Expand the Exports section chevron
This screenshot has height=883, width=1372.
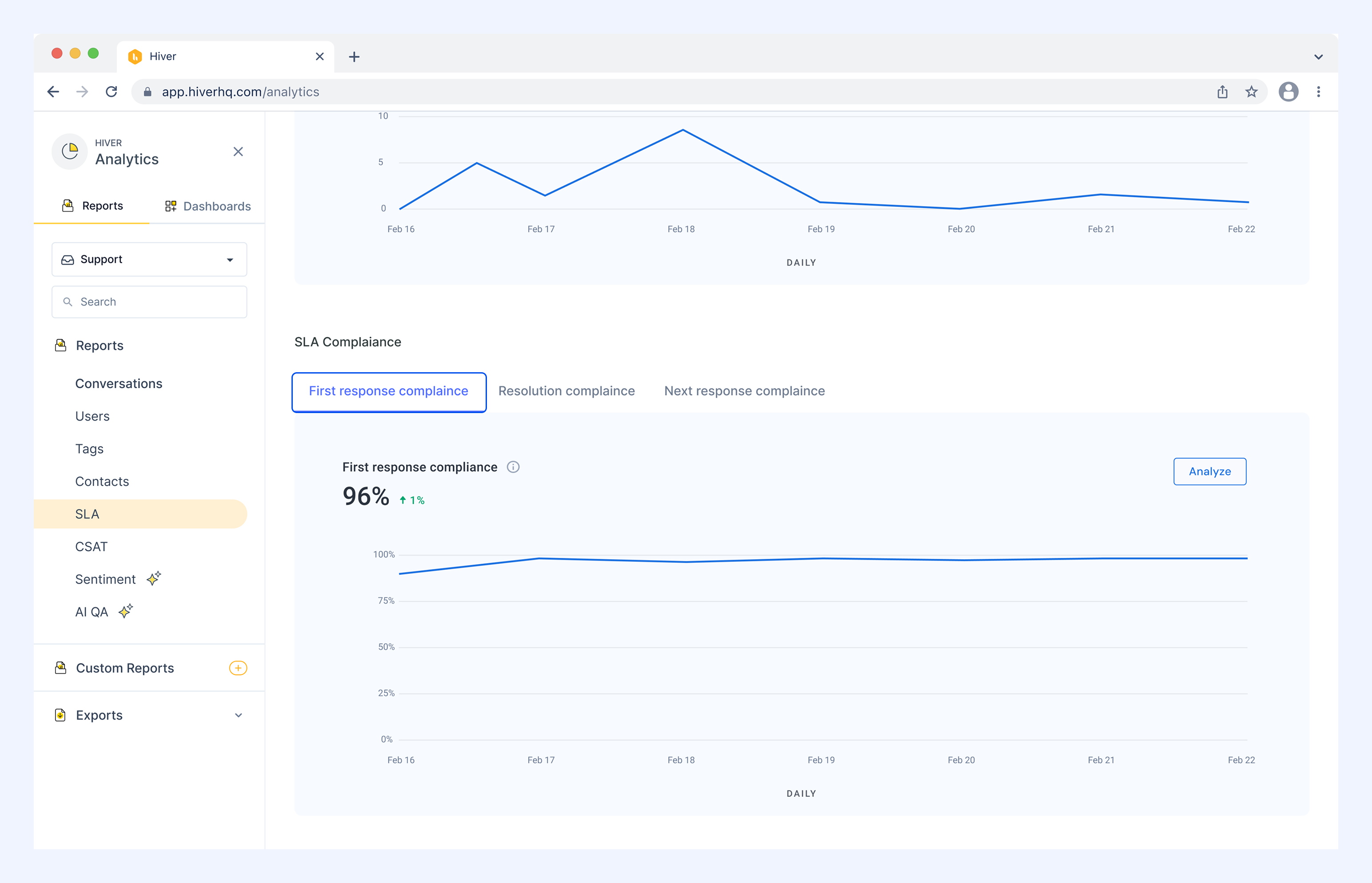click(239, 715)
